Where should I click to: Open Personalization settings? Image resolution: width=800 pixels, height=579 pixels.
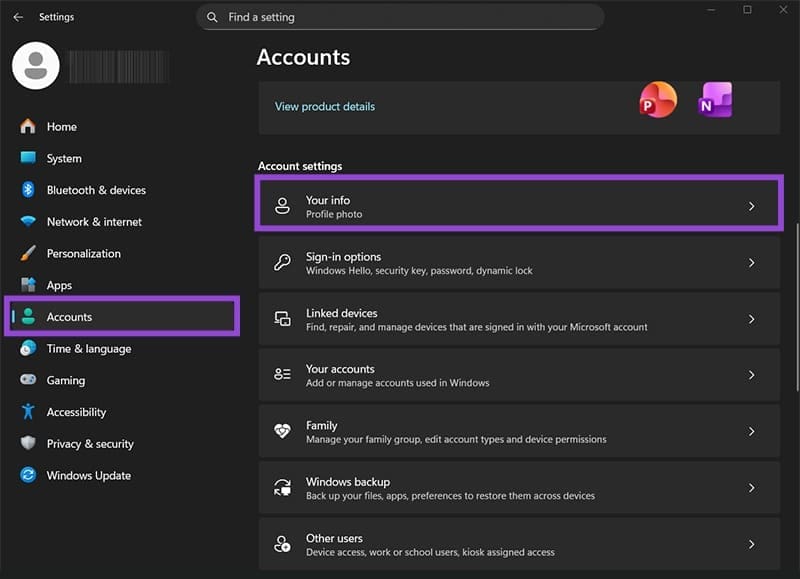coord(87,253)
